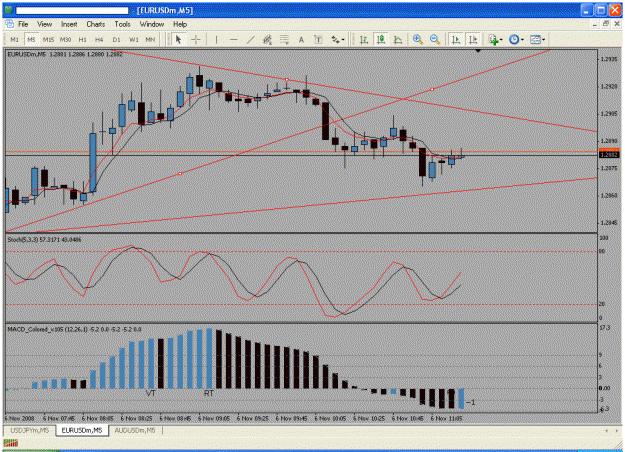
Task: Switch timeframe to M15
Action: pyautogui.click(x=48, y=39)
